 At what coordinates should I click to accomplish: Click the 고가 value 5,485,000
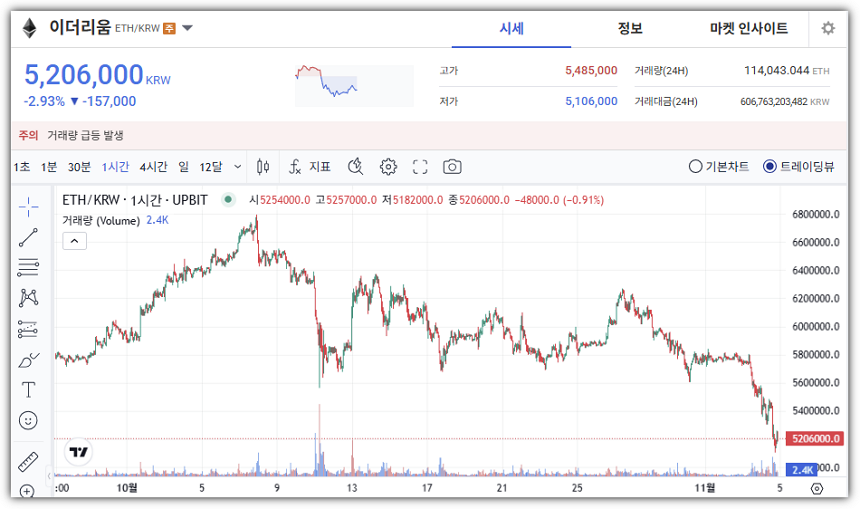(x=591, y=70)
